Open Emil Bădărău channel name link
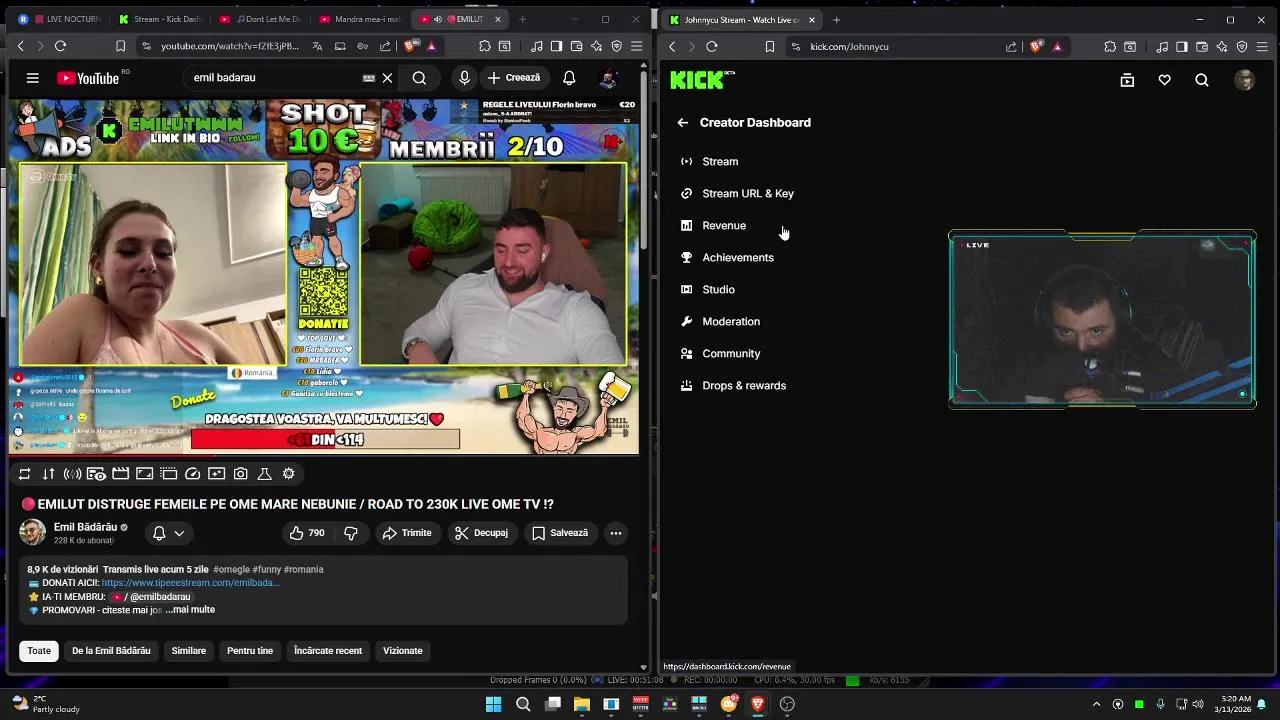Screen dimensions: 1280x720 pyautogui.click(x=85, y=527)
